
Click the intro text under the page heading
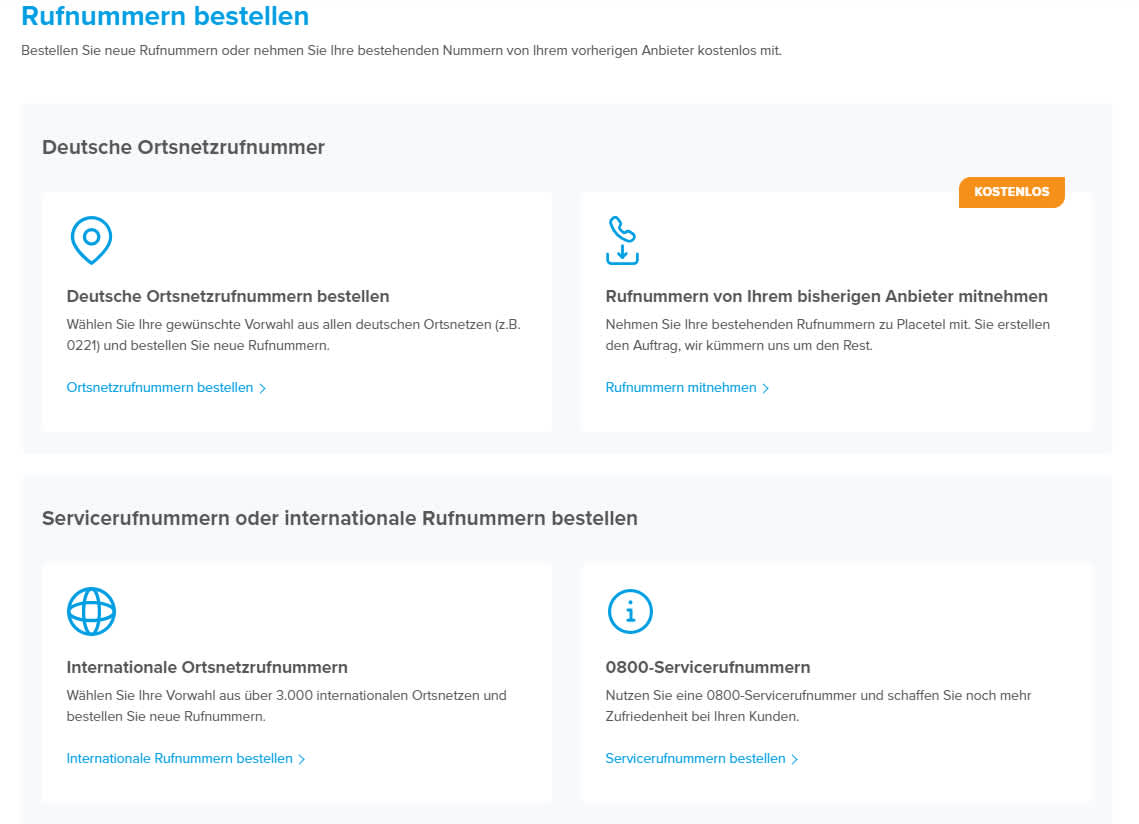[401, 50]
